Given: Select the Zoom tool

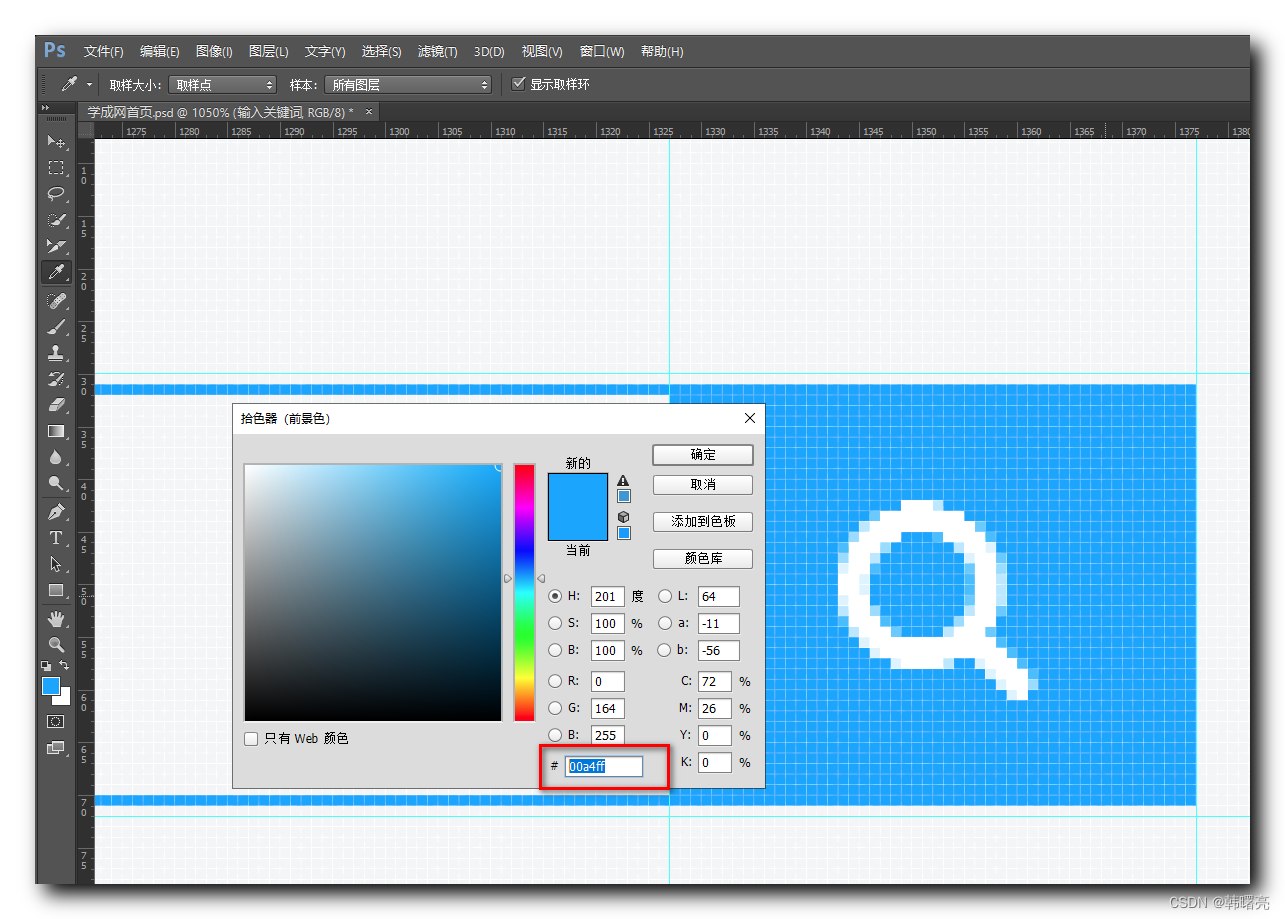Looking at the screenshot, I should point(56,645).
